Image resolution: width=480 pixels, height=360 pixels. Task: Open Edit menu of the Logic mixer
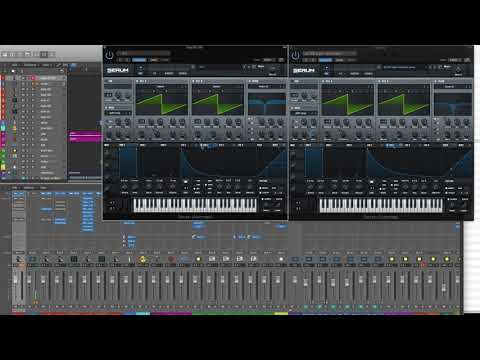(x=15, y=188)
